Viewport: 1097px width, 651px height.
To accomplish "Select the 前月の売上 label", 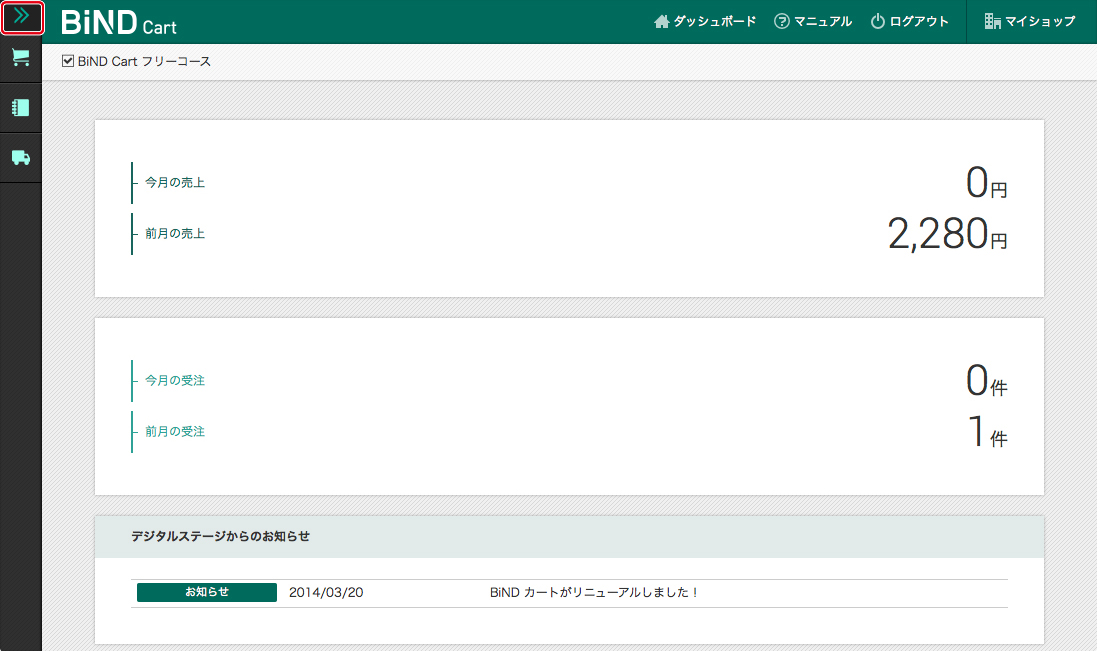I will click(x=175, y=234).
